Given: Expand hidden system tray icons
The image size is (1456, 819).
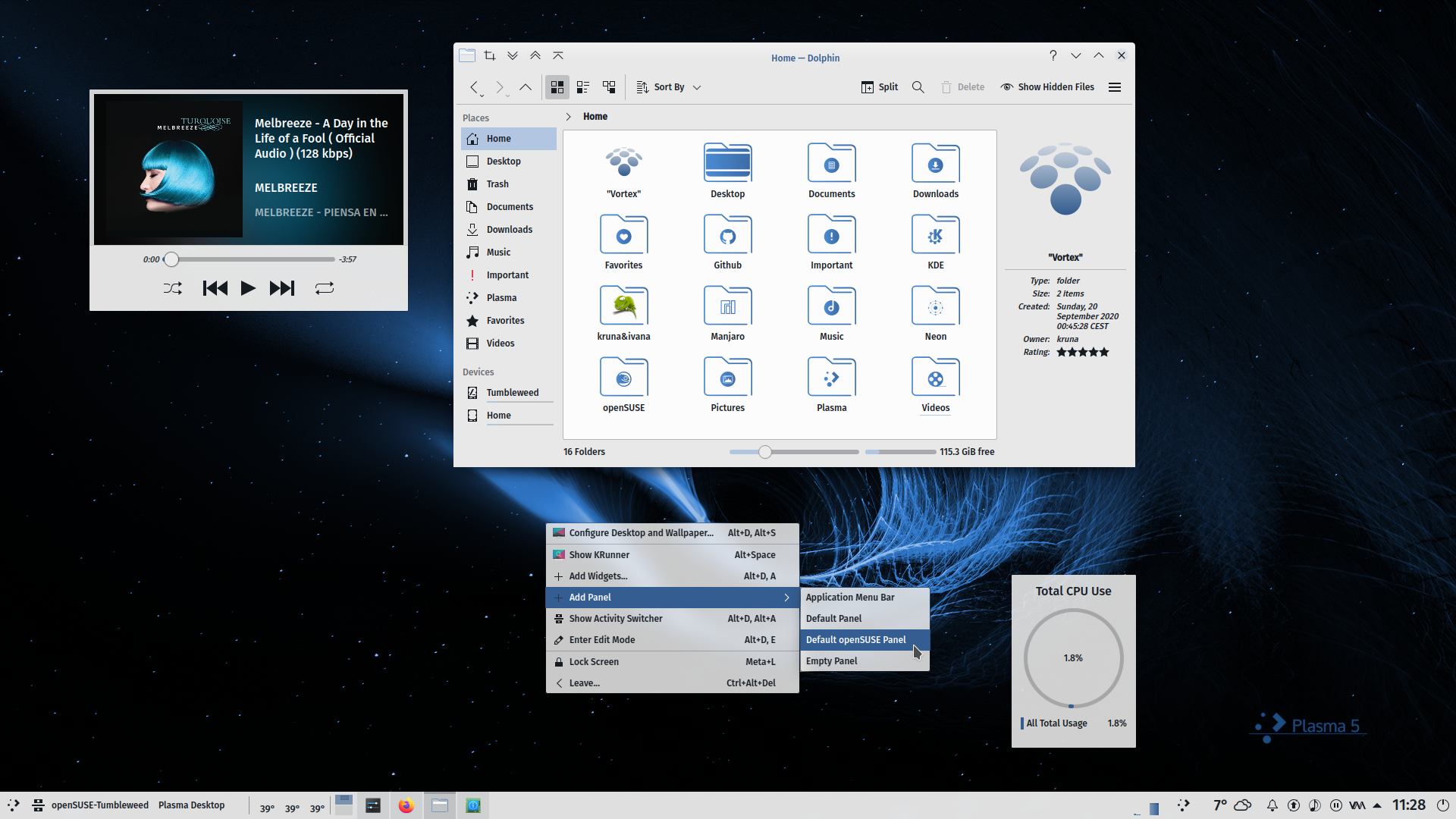Looking at the screenshot, I should coord(1377,805).
